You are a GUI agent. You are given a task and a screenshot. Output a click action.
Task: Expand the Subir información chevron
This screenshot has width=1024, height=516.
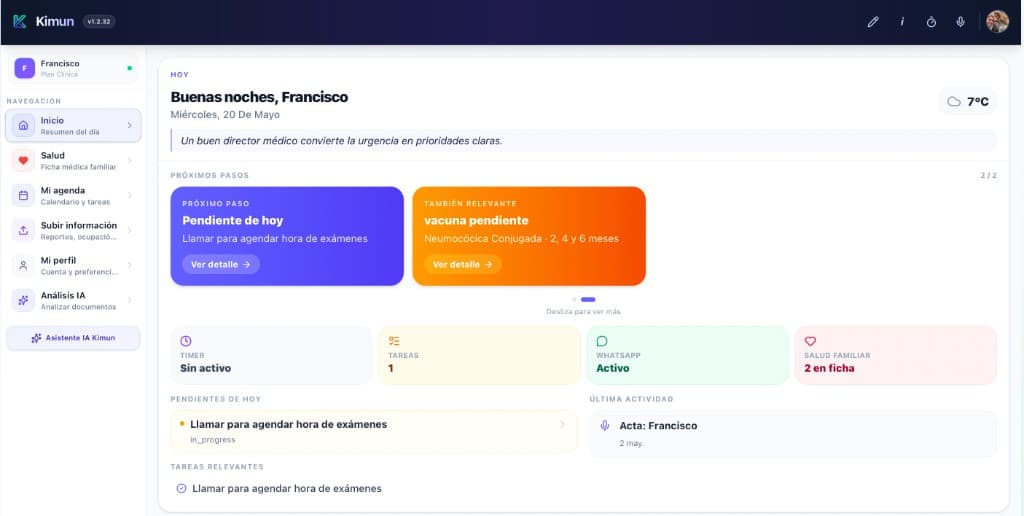pos(129,230)
